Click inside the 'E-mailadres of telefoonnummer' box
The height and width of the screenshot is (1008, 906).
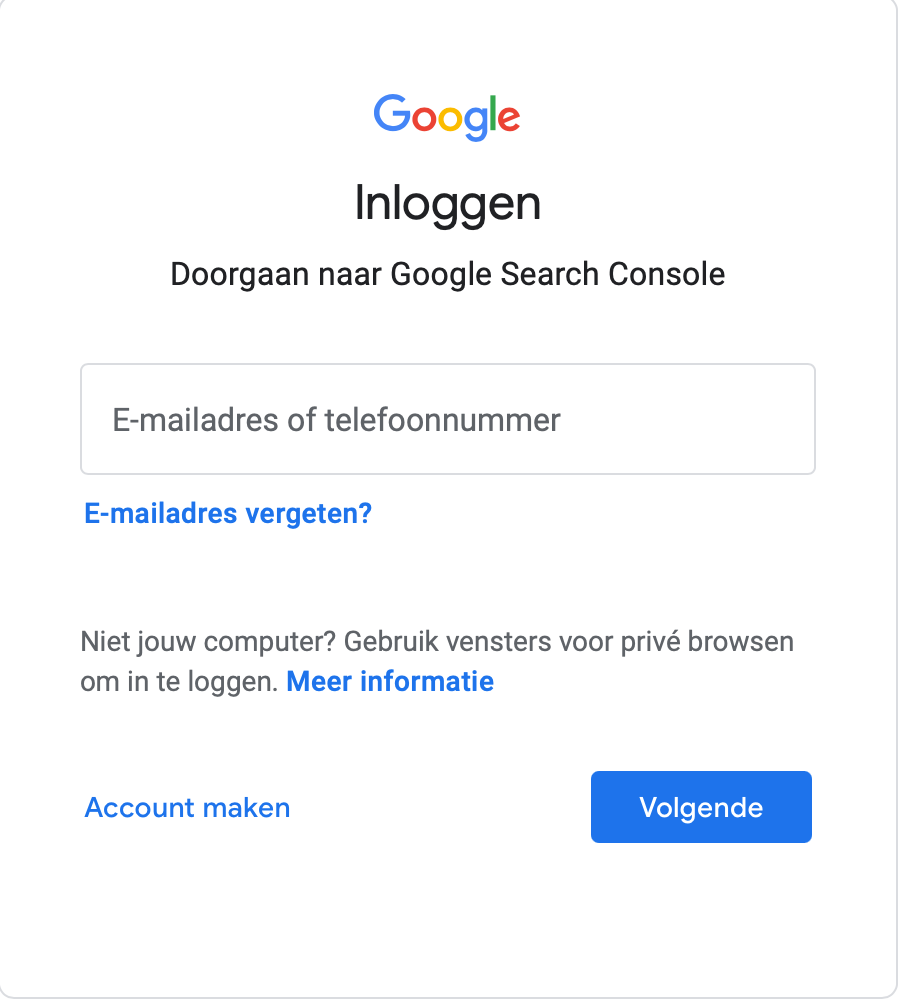pyautogui.click(x=447, y=419)
